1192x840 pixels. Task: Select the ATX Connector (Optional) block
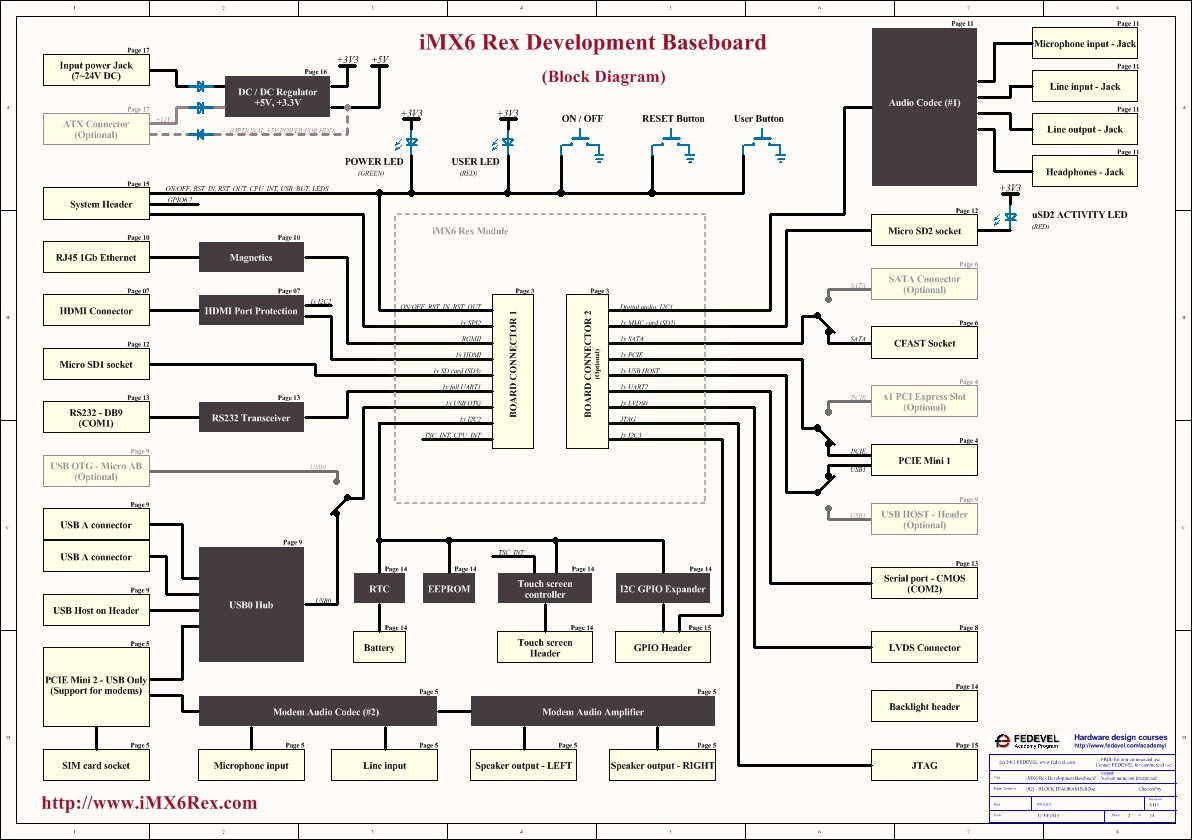(x=97, y=129)
